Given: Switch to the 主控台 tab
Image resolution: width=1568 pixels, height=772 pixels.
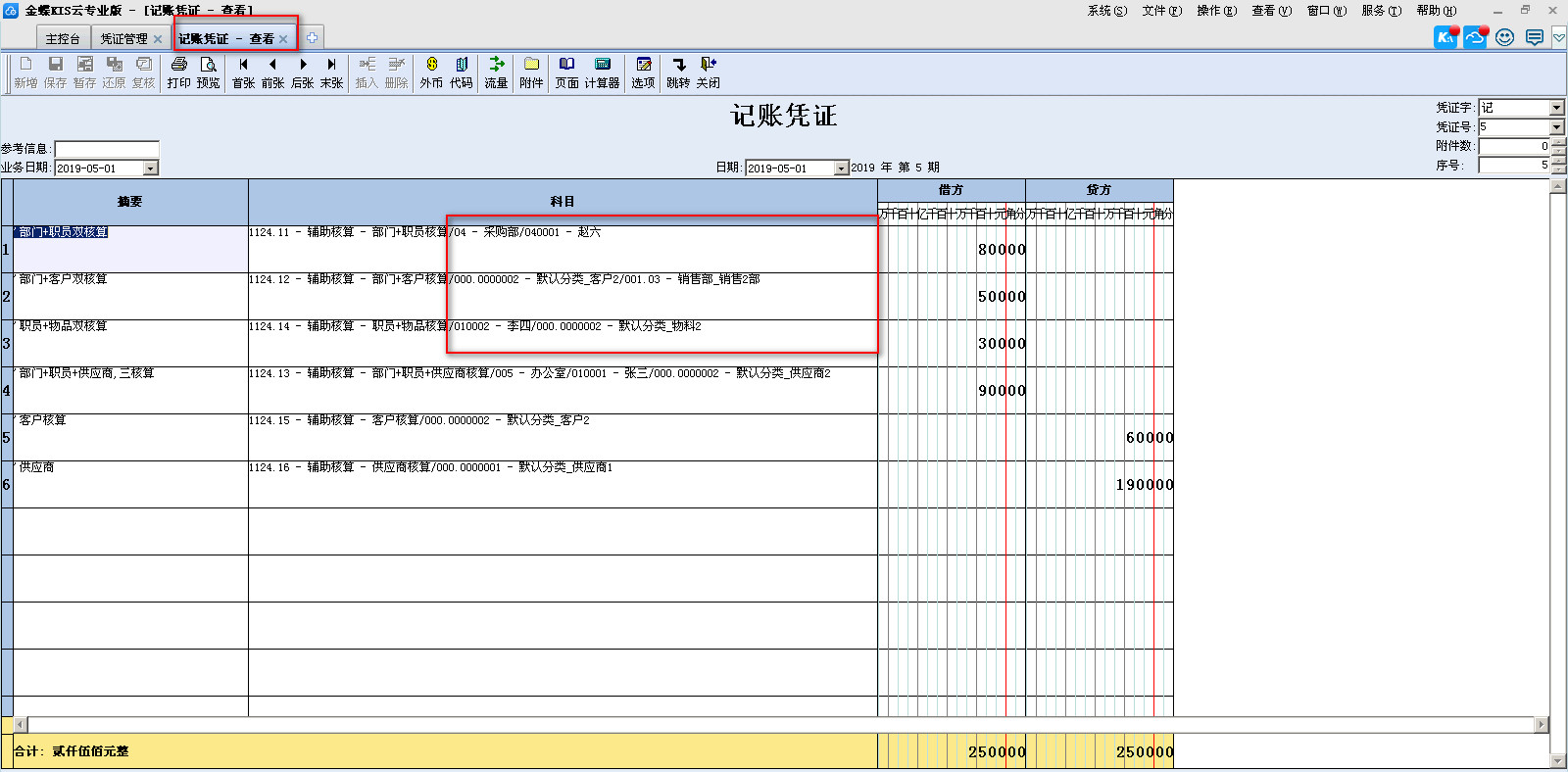Looking at the screenshot, I should 63,39.
